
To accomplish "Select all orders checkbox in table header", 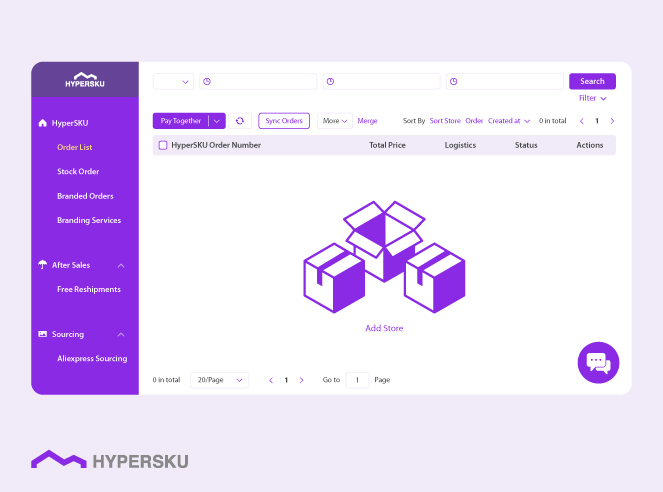I will 163,145.
